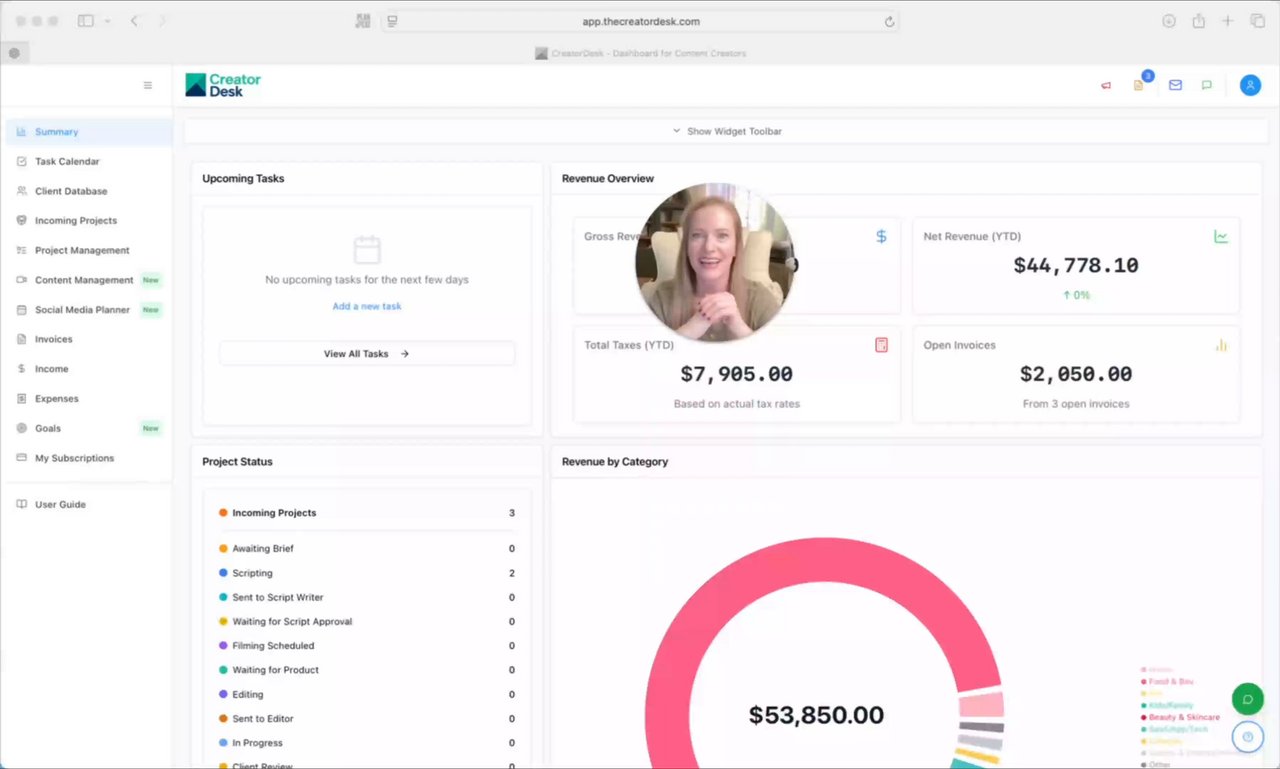
Task: Select the Sent to Editor row
Action: tap(367, 719)
